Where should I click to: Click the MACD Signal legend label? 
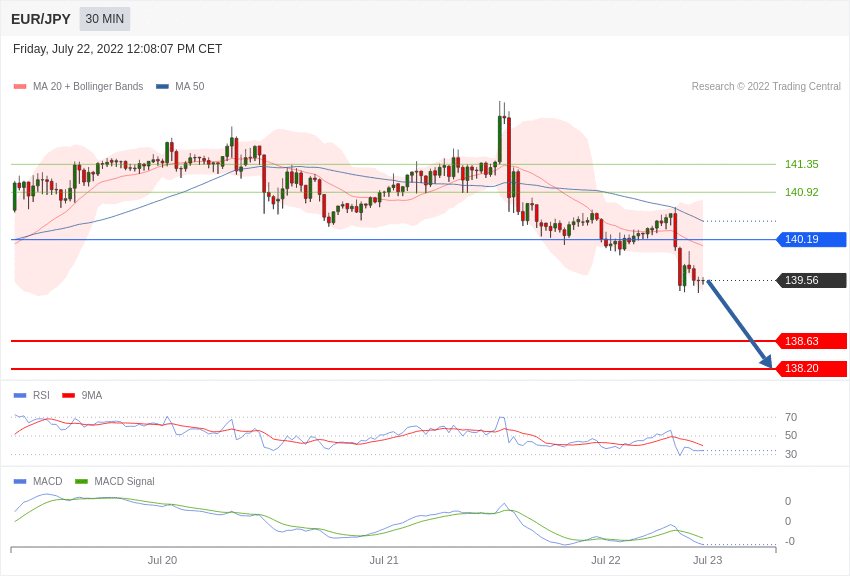pos(124,481)
